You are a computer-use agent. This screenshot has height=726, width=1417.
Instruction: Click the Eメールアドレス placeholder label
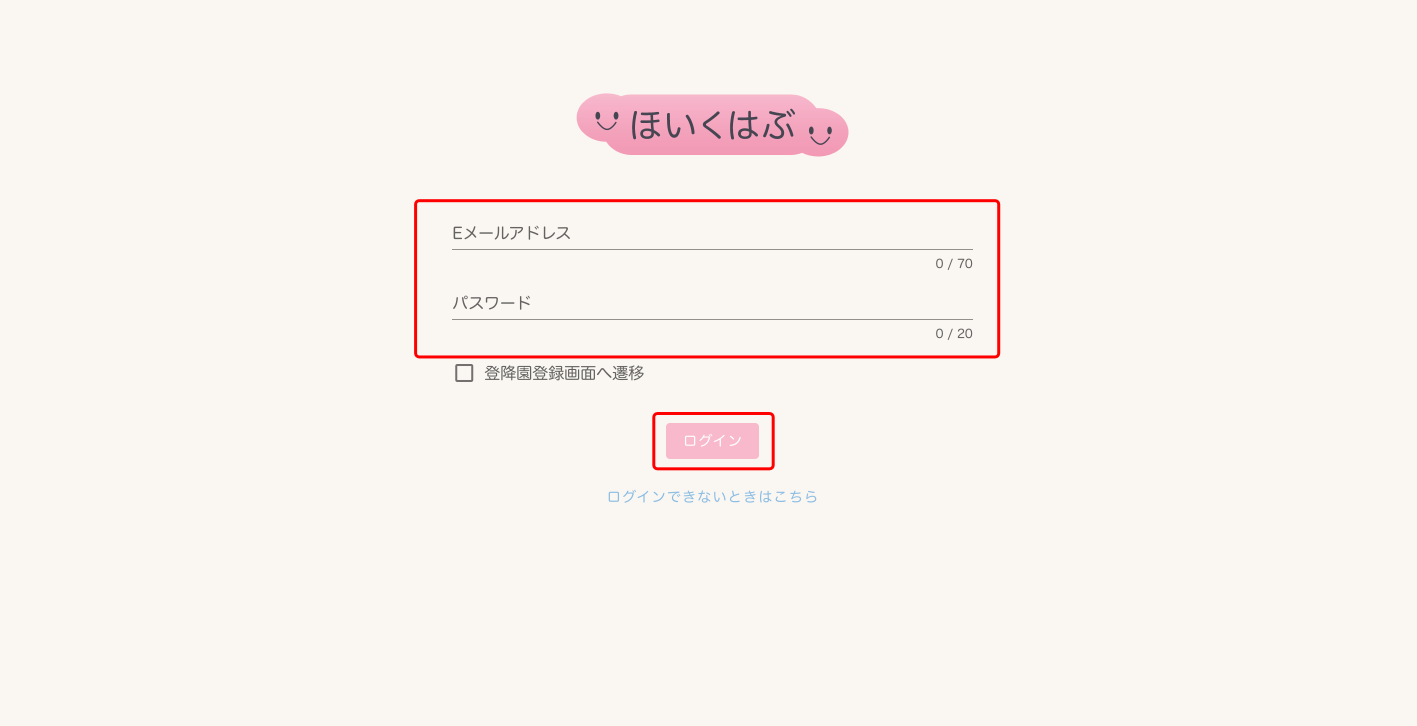pos(512,233)
